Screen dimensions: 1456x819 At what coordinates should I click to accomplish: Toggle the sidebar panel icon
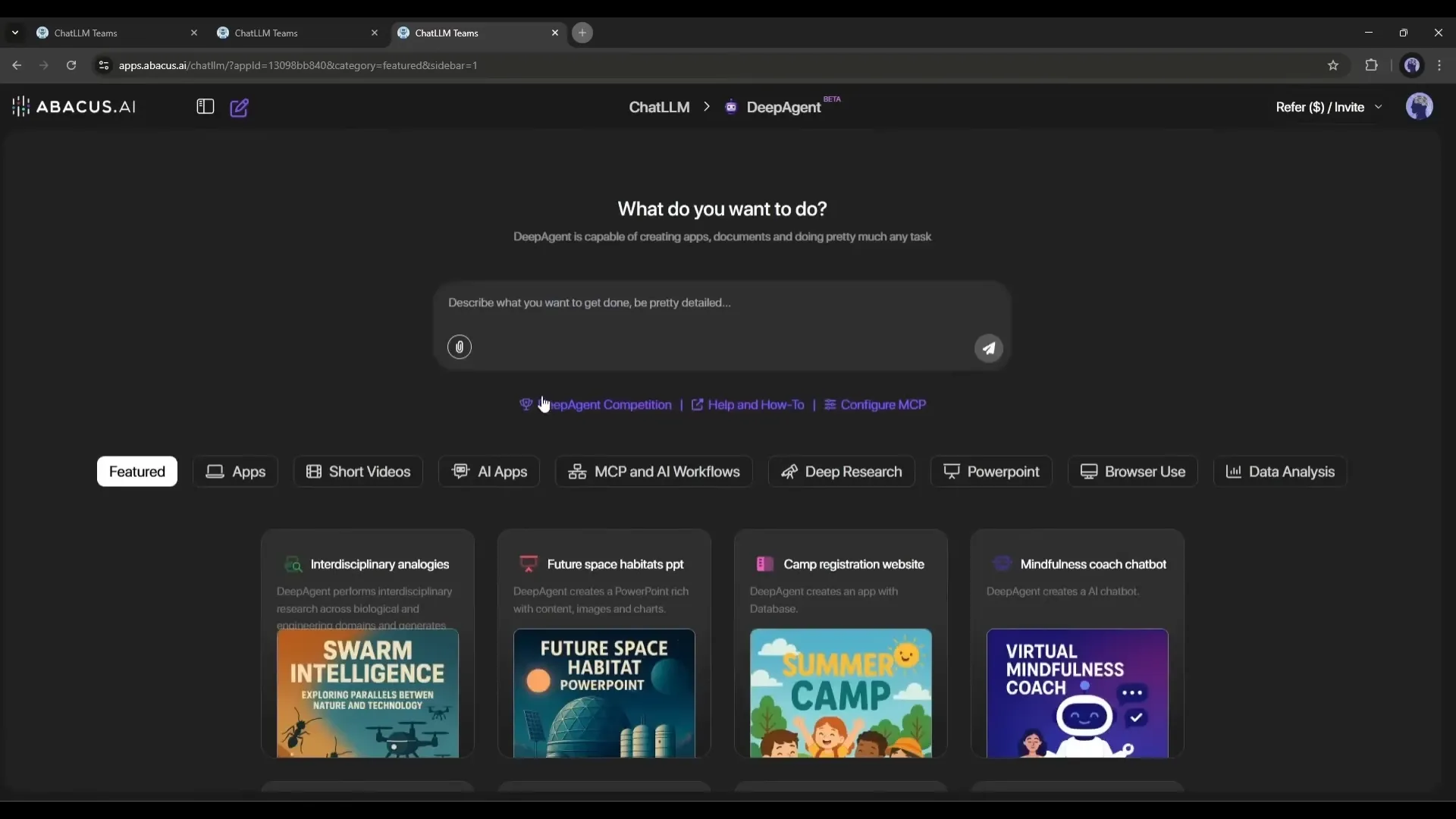206,107
